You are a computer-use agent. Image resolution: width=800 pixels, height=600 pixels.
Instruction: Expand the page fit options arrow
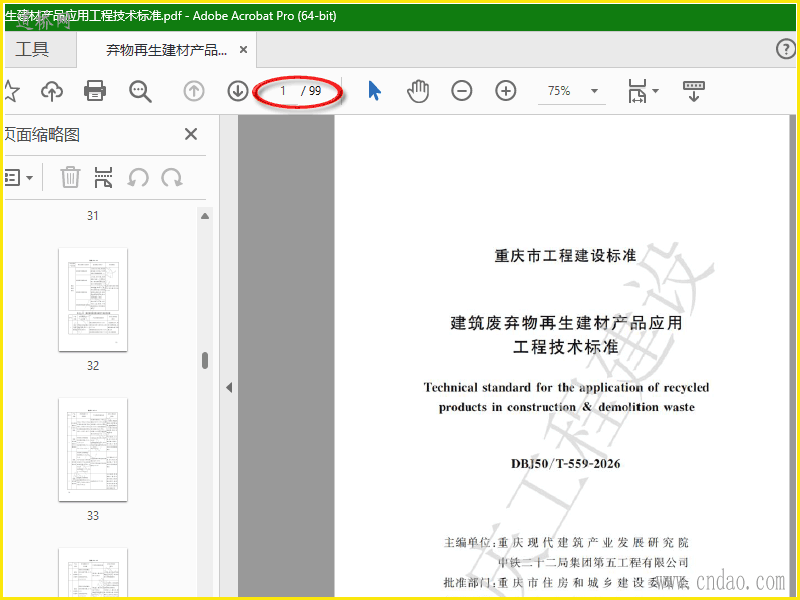656,91
